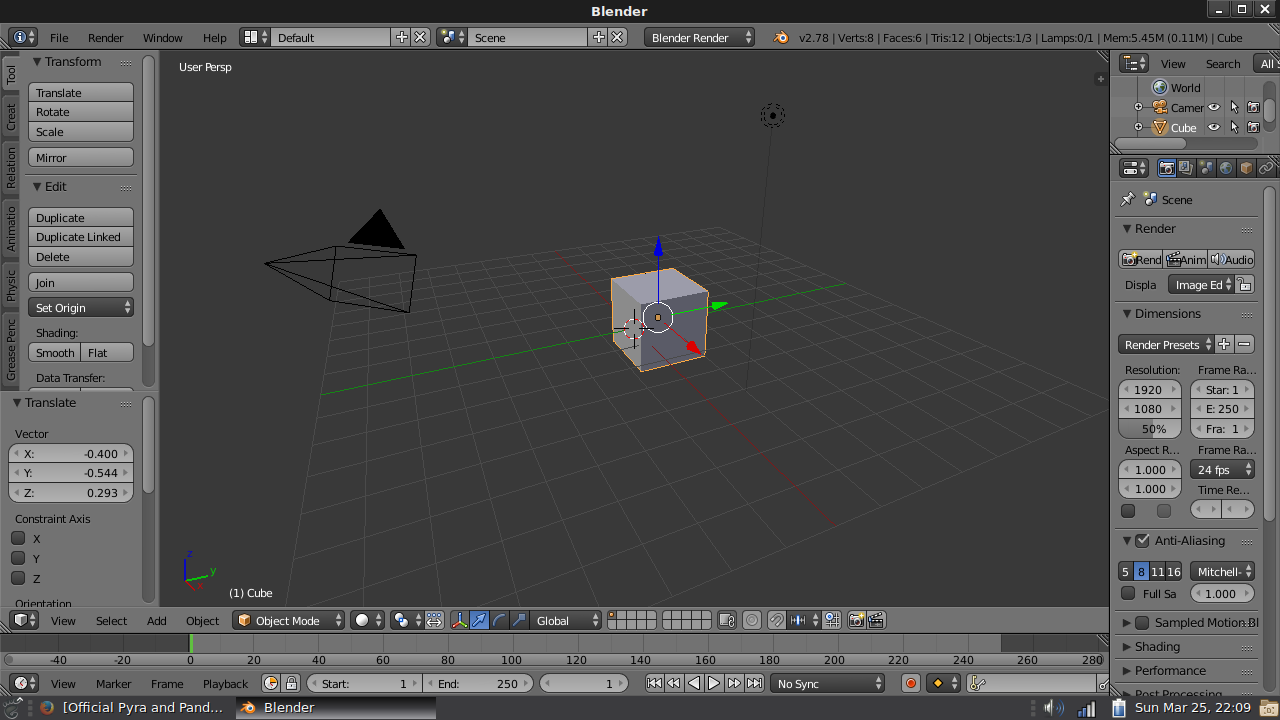Open the 24 fps frame rate dropdown

point(1222,469)
